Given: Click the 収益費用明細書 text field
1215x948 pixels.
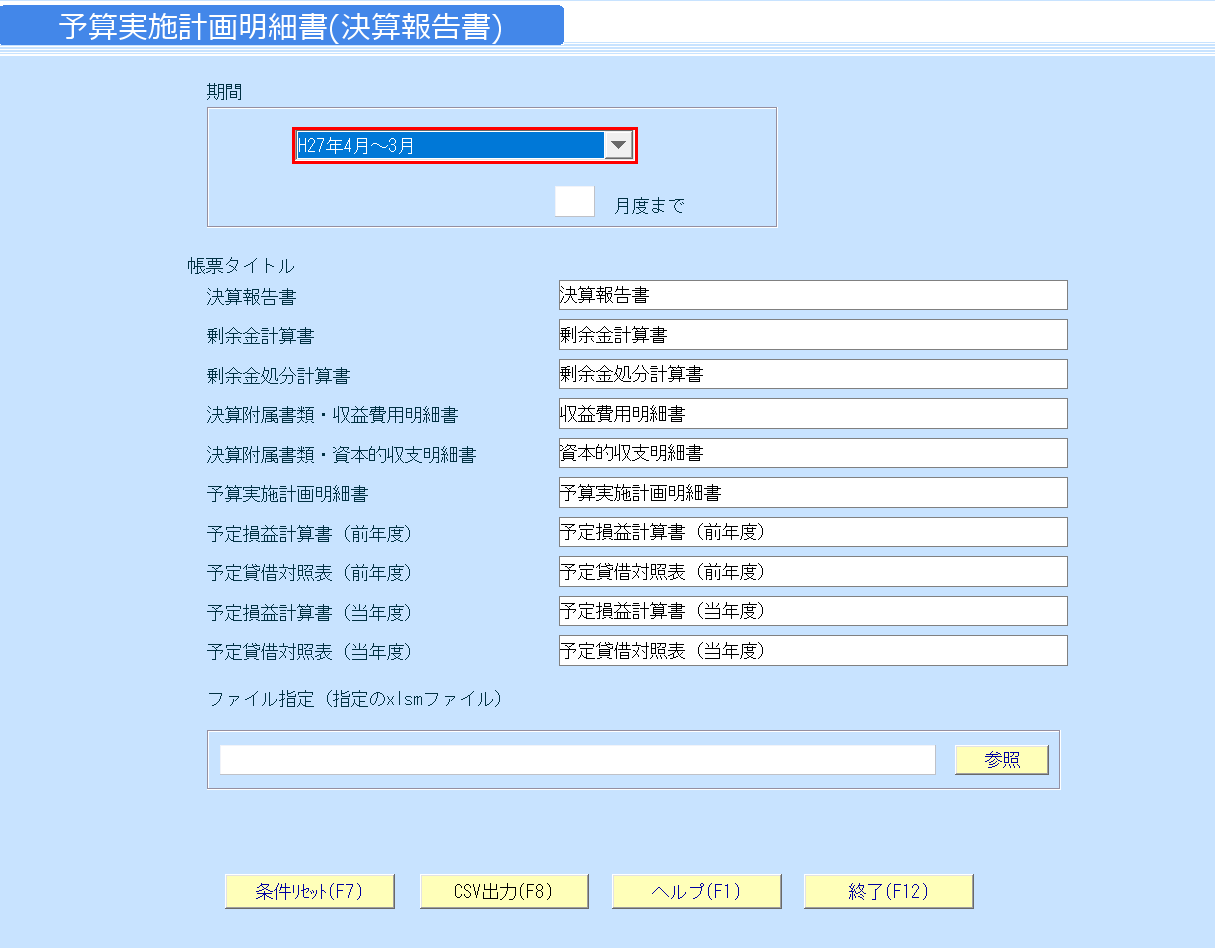Looking at the screenshot, I should pyautogui.click(x=810, y=413).
